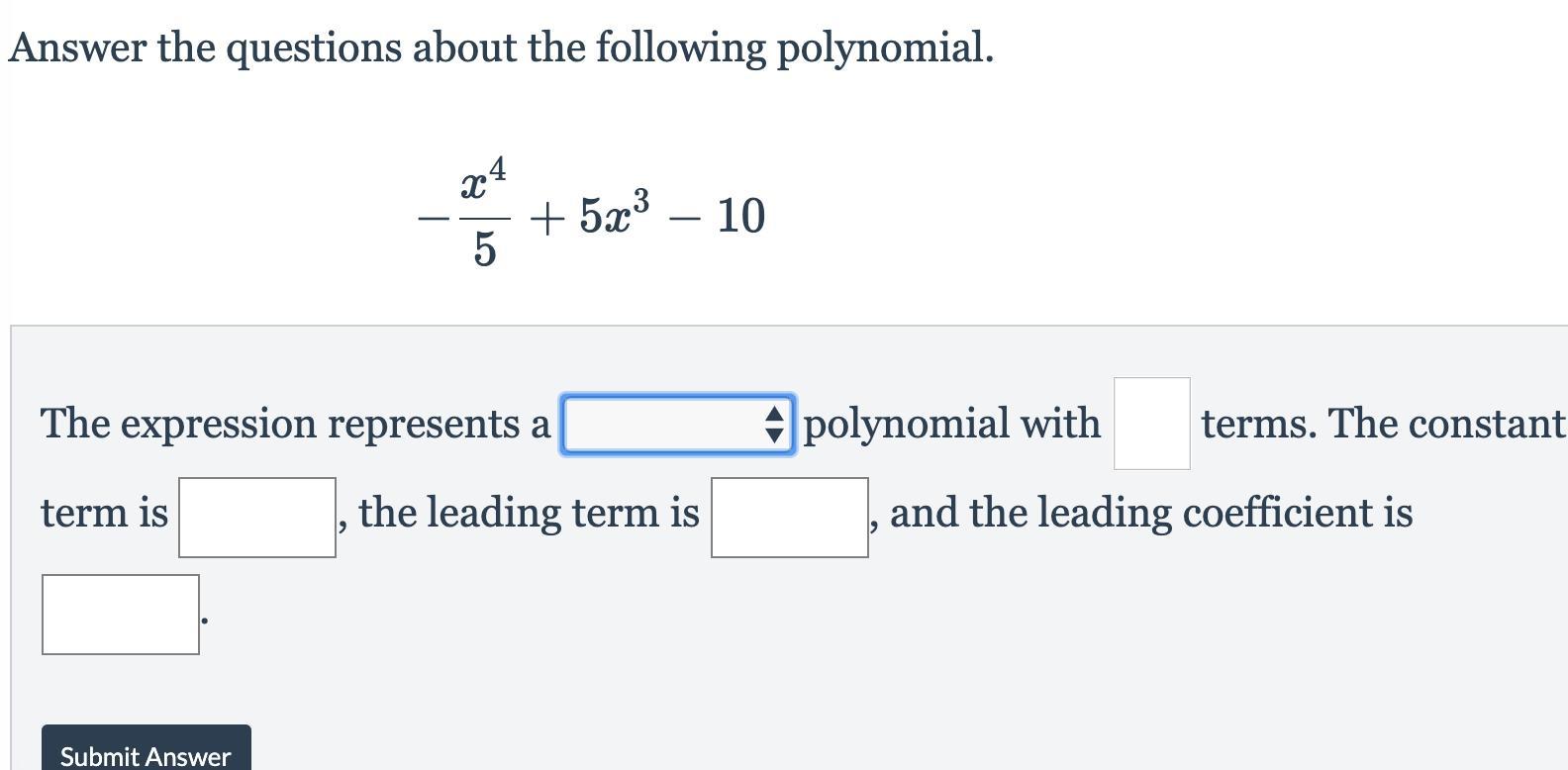This screenshot has width=1568, height=770.
Task: Click the "the leading term is" label
Action: (529, 513)
